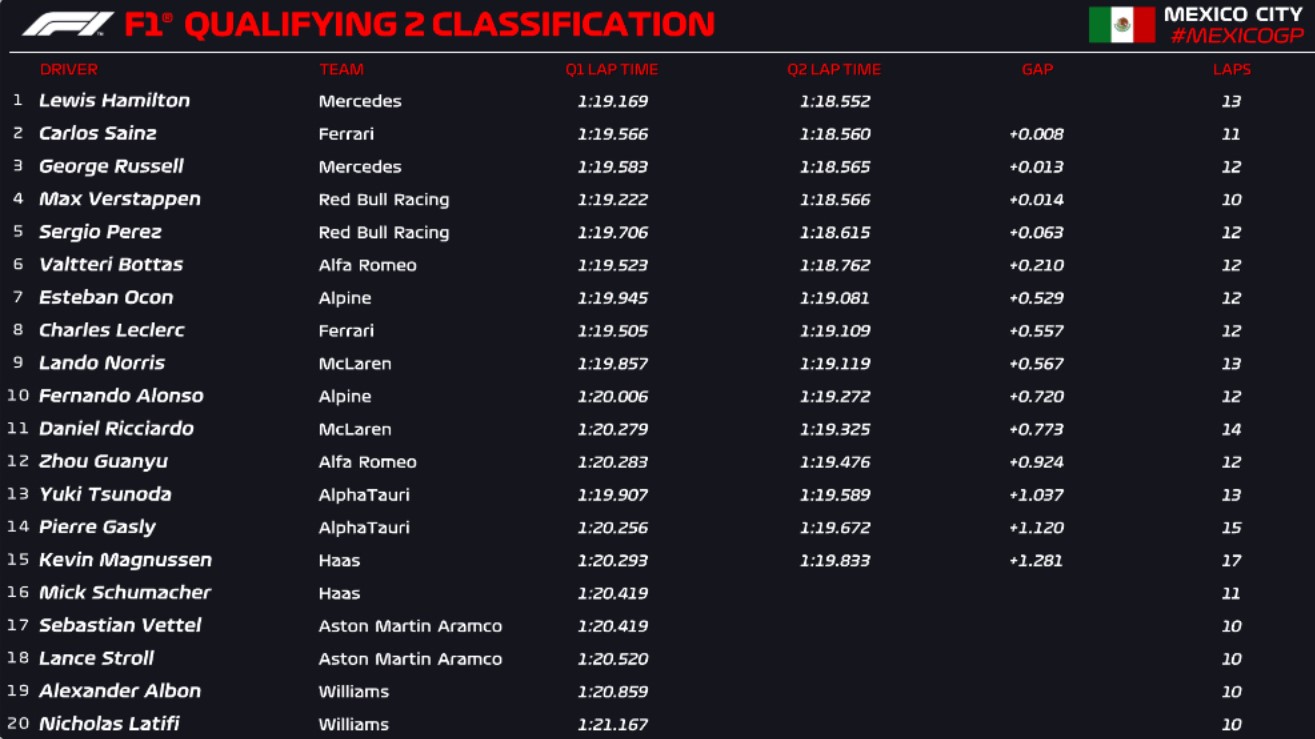Select Nicholas Latifi's row name
Image resolution: width=1315 pixels, height=739 pixels.
click(109, 724)
